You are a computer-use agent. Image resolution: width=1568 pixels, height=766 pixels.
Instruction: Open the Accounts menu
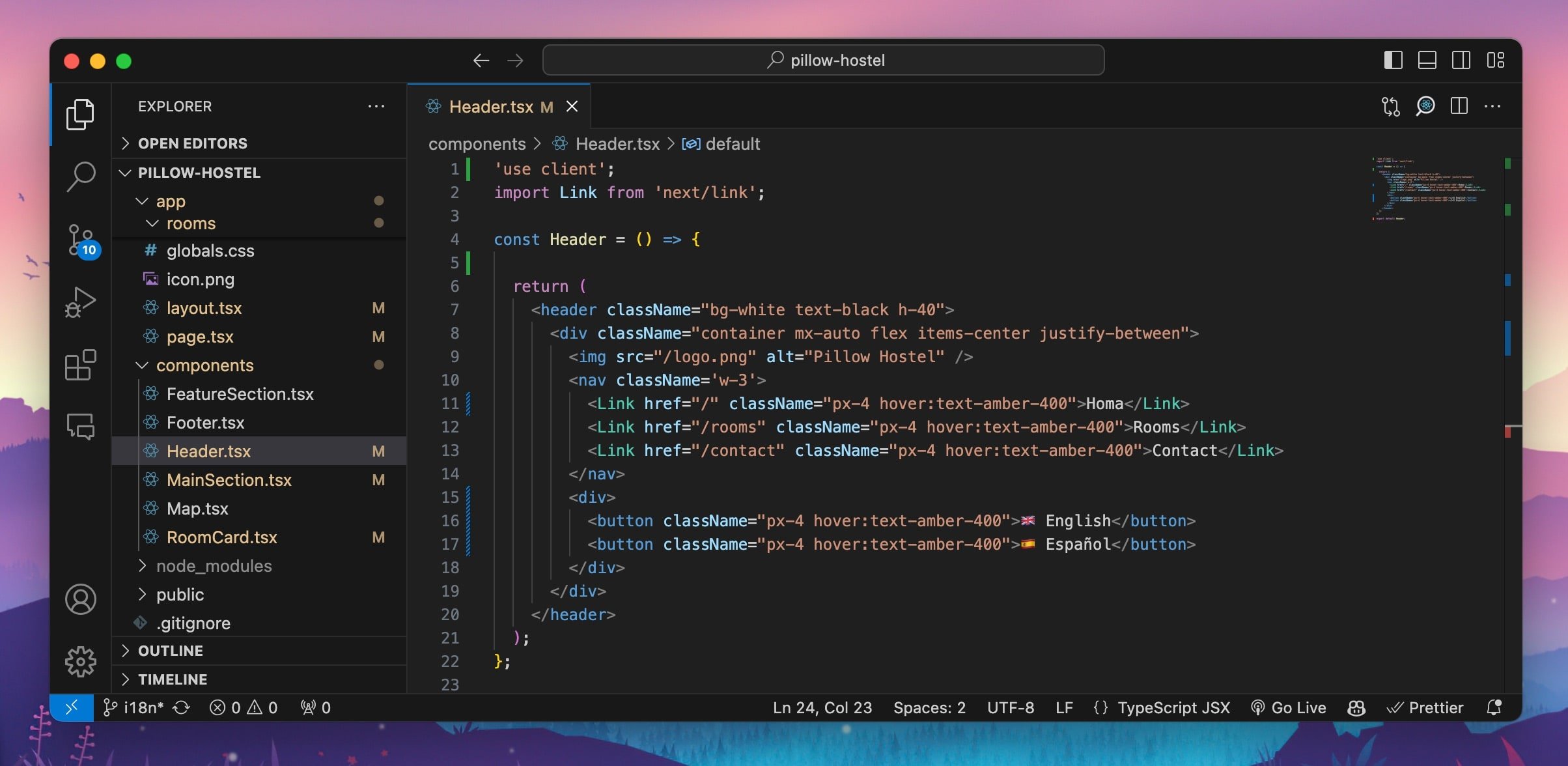80,599
